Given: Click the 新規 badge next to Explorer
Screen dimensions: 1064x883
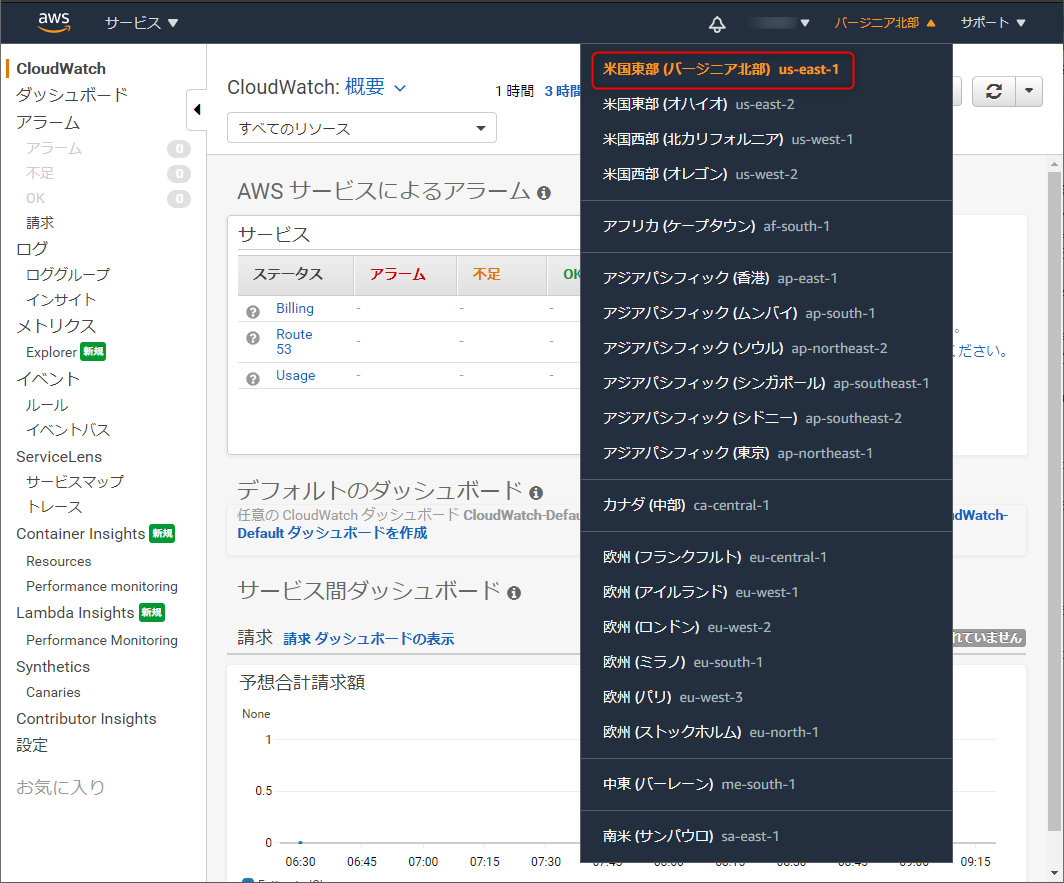Looking at the screenshot, I should point(93,352).
